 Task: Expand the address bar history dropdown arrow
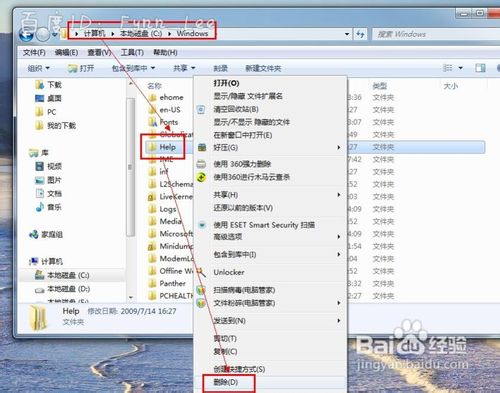(347, 34)
